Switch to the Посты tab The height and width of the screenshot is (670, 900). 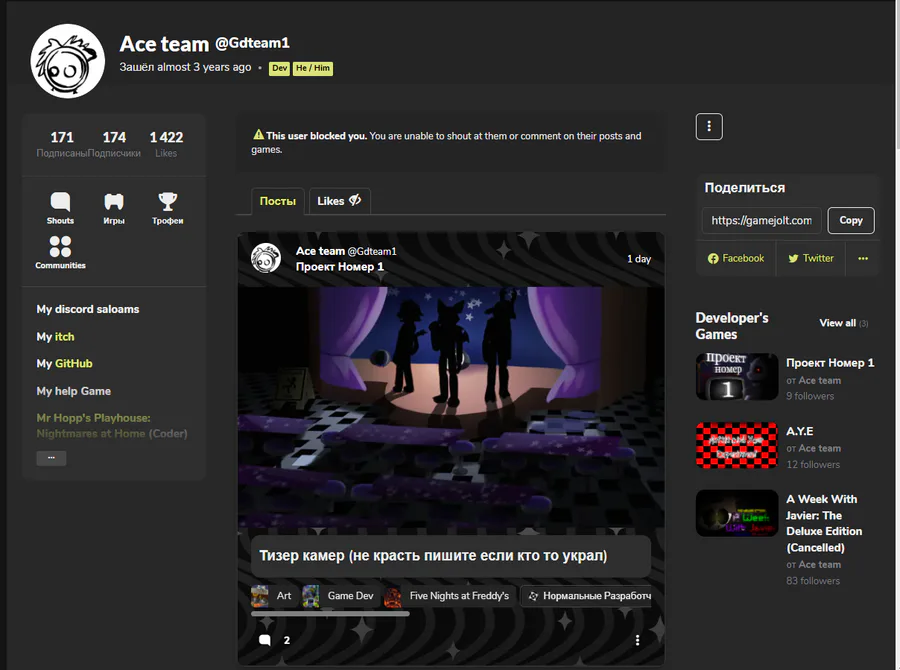tap(277, 201)
